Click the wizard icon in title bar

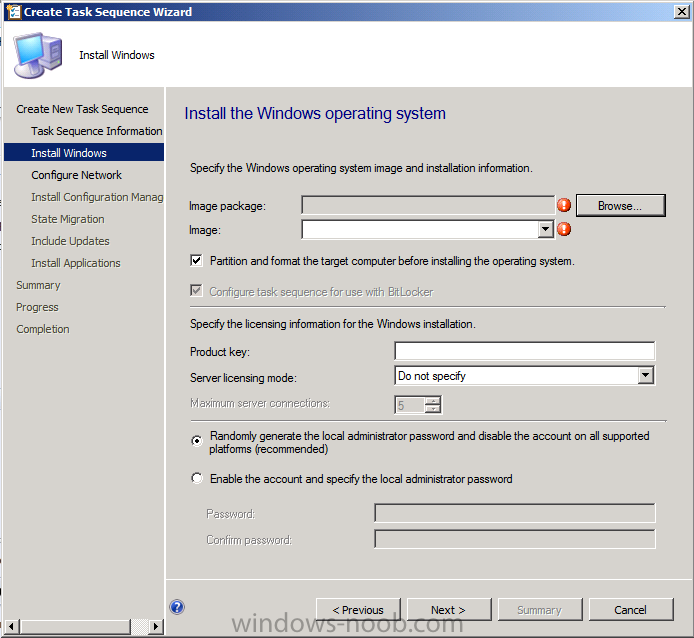click(x=13, y=12)
